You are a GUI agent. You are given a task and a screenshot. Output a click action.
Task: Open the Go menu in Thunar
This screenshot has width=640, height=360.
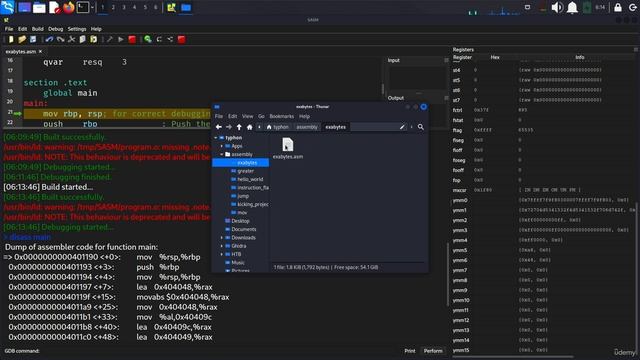[261, 116]
